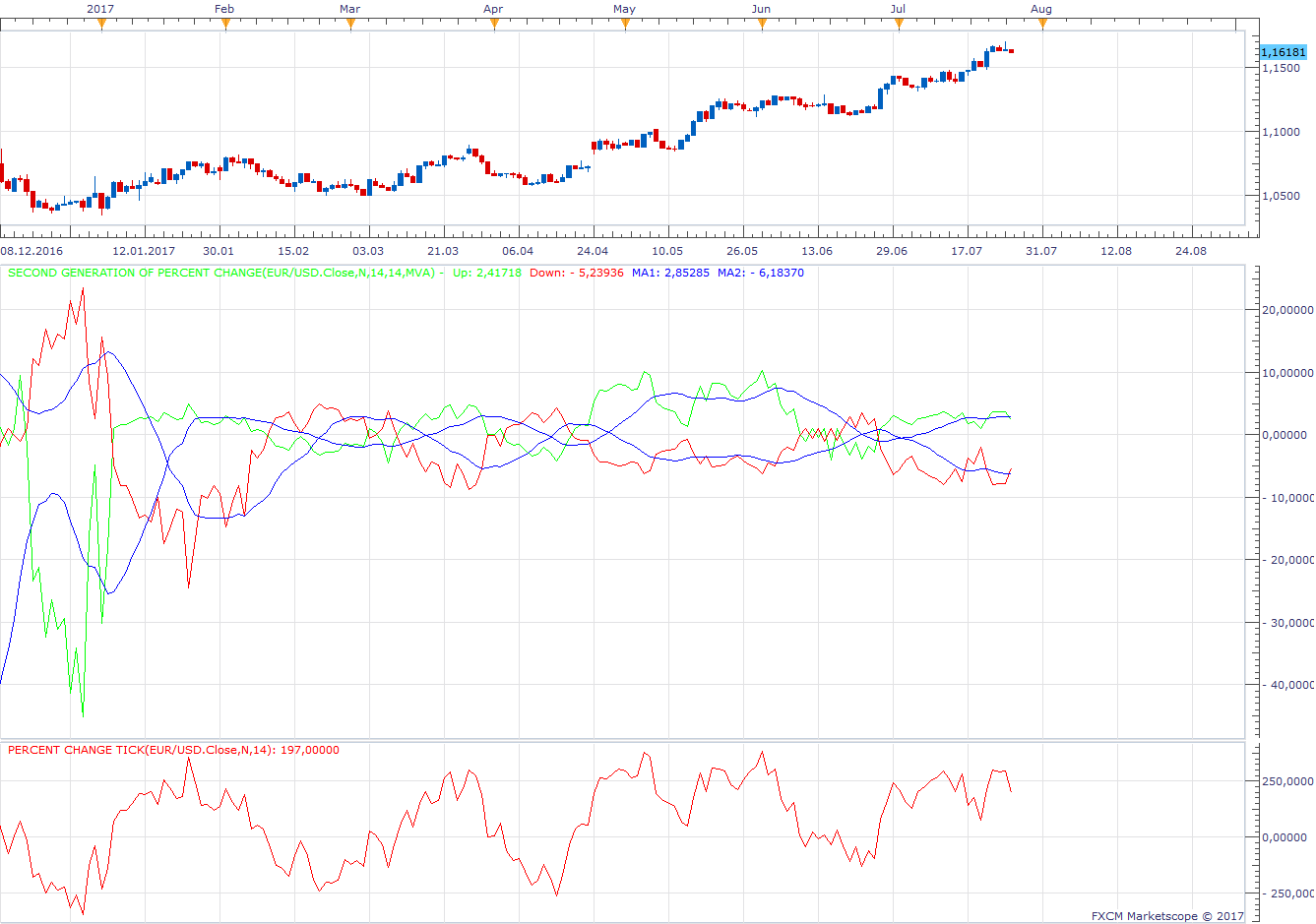Select the Second Generation of Percent Change label
1316x924 pixels.
[x=221, y=273]
